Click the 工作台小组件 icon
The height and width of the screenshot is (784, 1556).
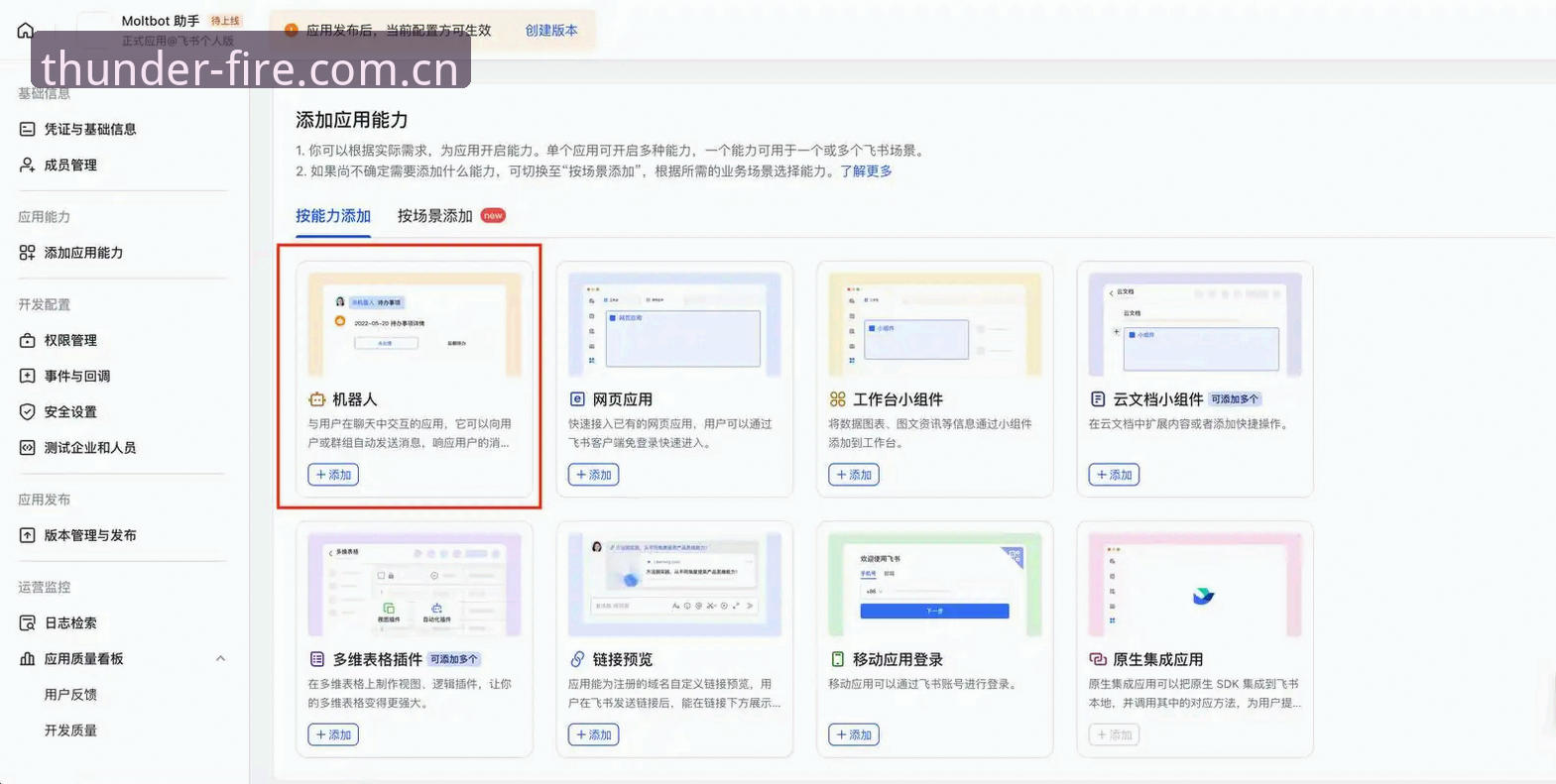(837, 399)
